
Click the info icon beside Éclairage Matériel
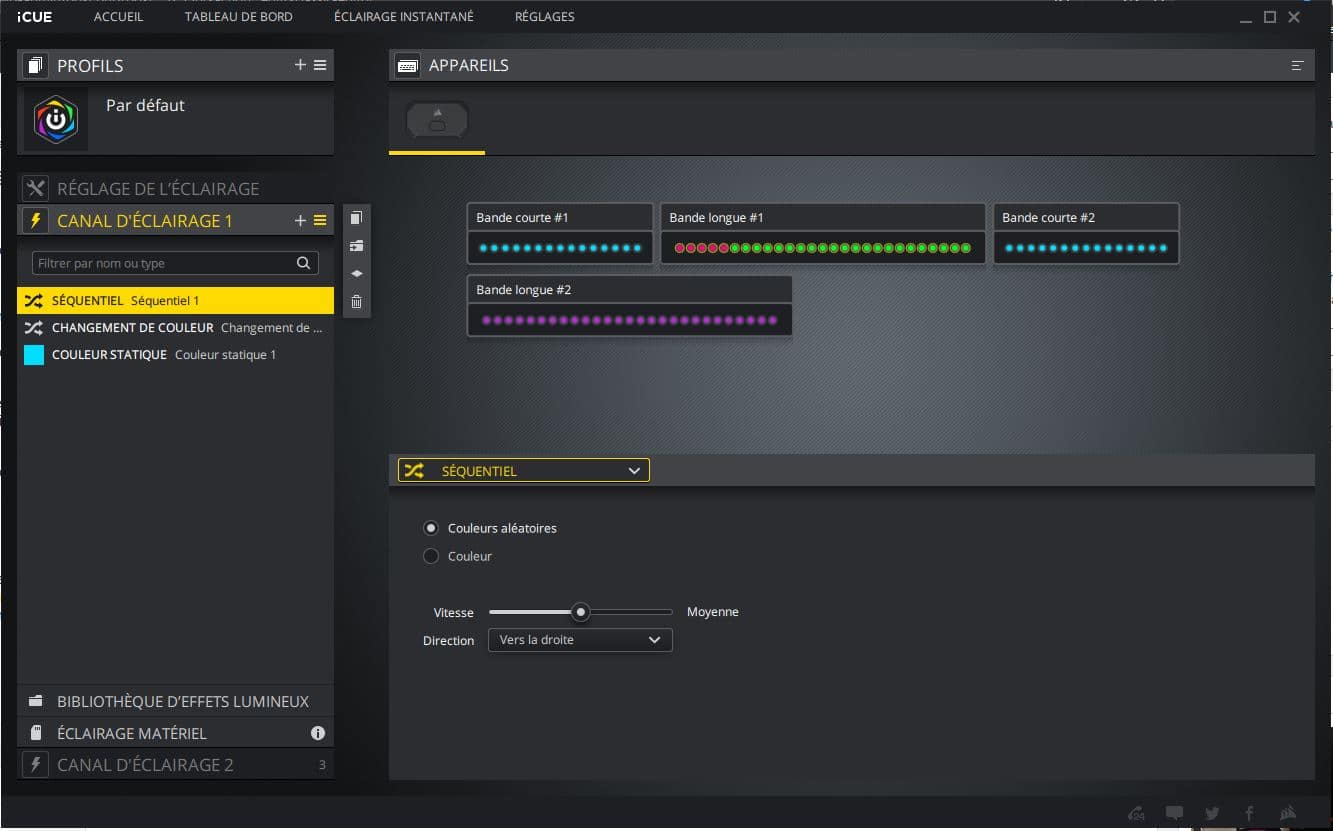(x=318, y=733)
